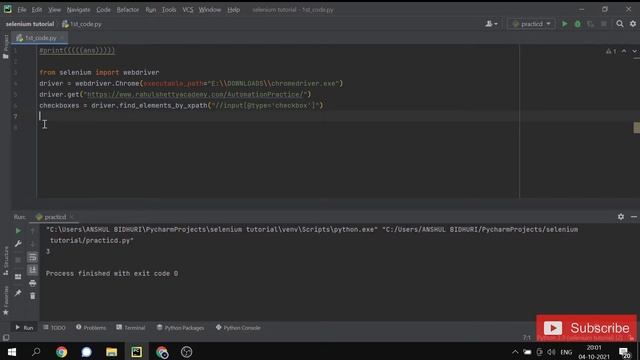Close the 1st_code.py editor tab
Image resolution: width=640 pixels, height=360 pixels.
click(x=62, y=38)
